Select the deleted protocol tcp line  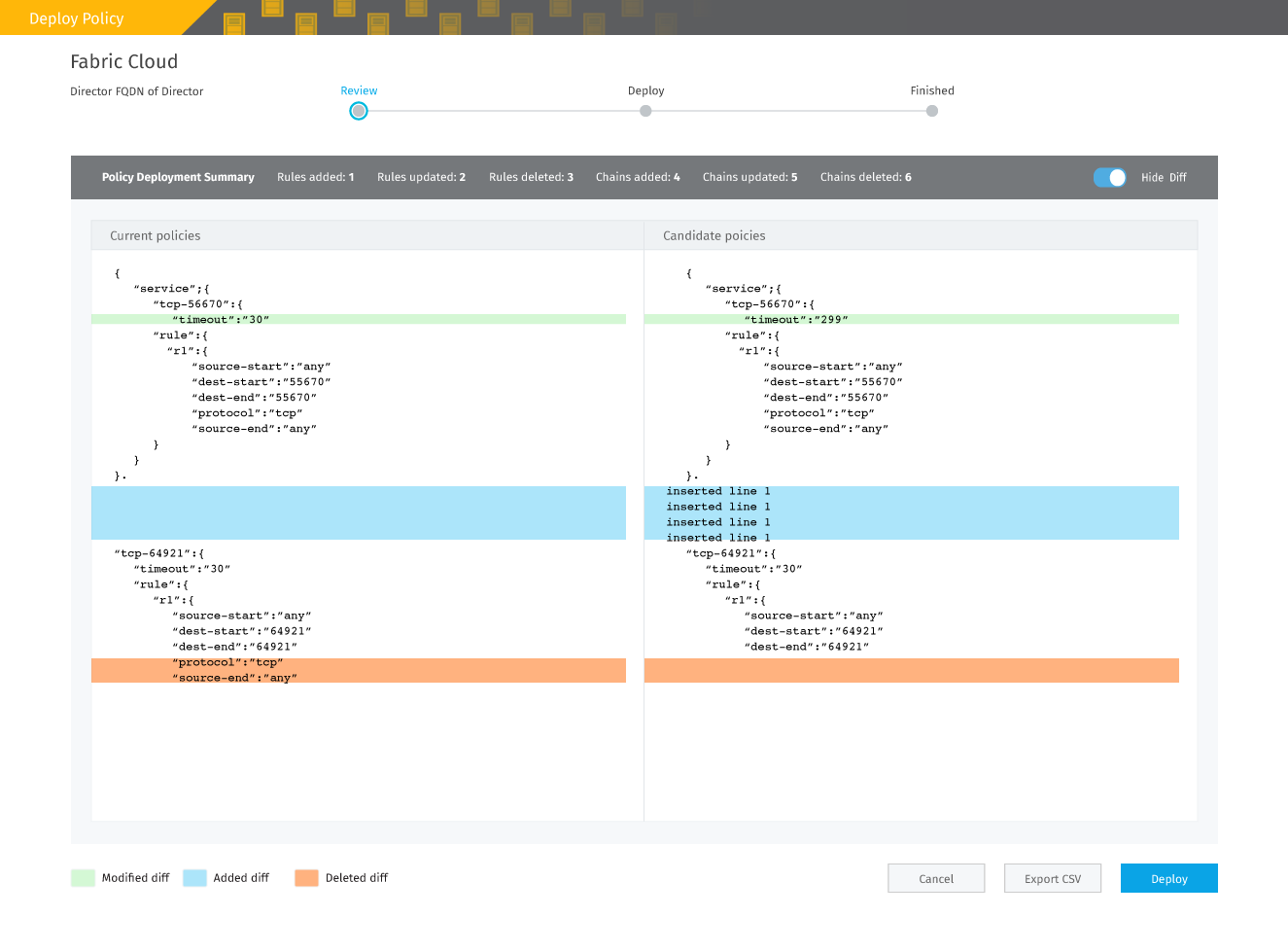tap(359, 662)
